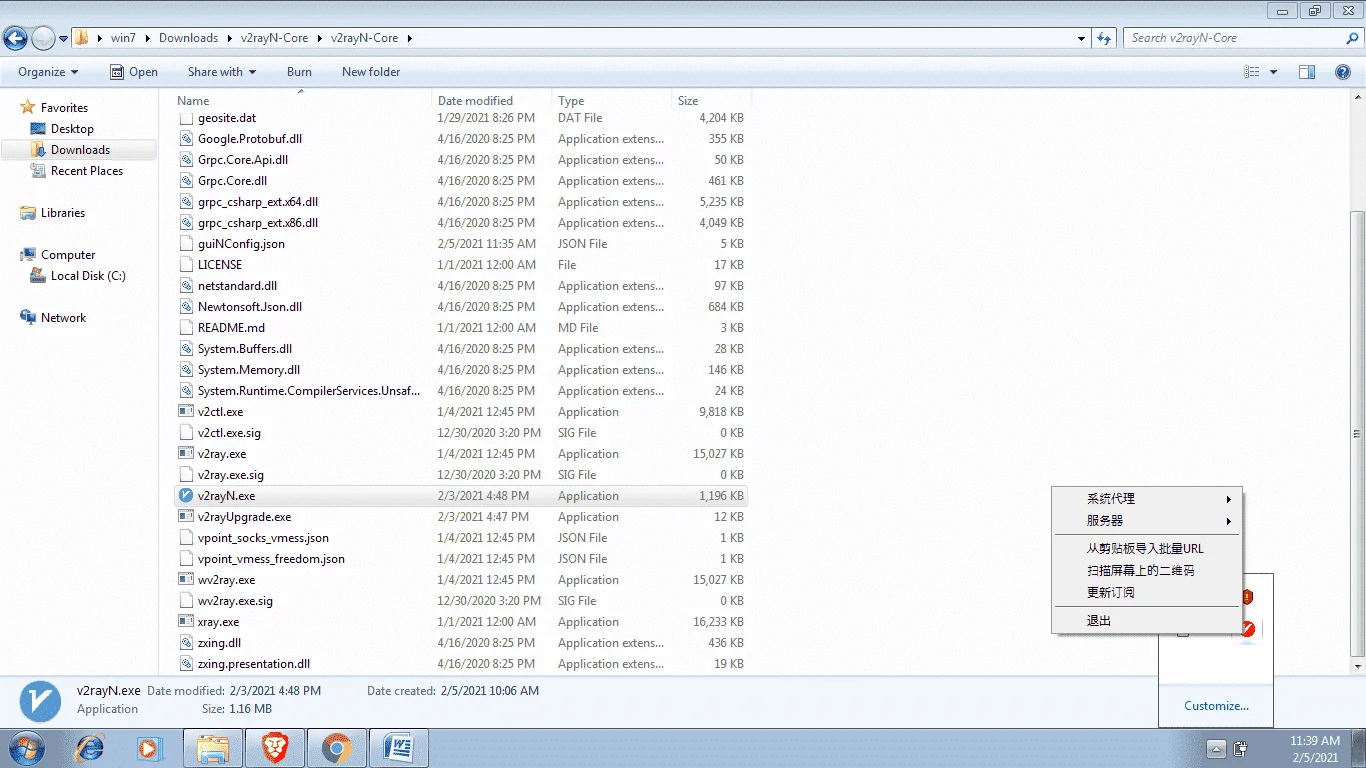This screenshot has width=1366, height=768.
Task: Click the Open toolbar button
Action: tap(133, 72)
